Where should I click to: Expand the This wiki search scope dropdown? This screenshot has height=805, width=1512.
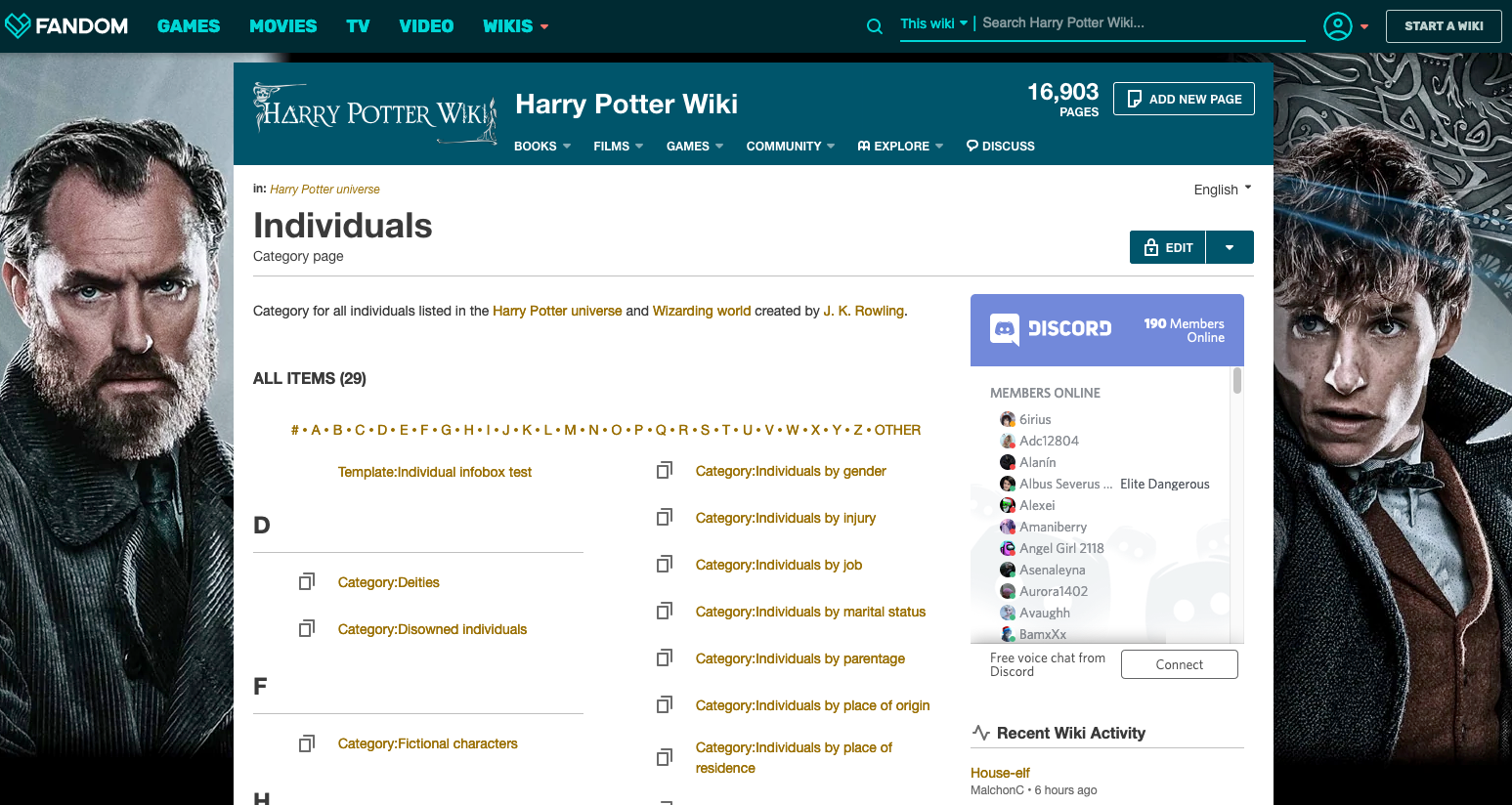pos(933,23)
